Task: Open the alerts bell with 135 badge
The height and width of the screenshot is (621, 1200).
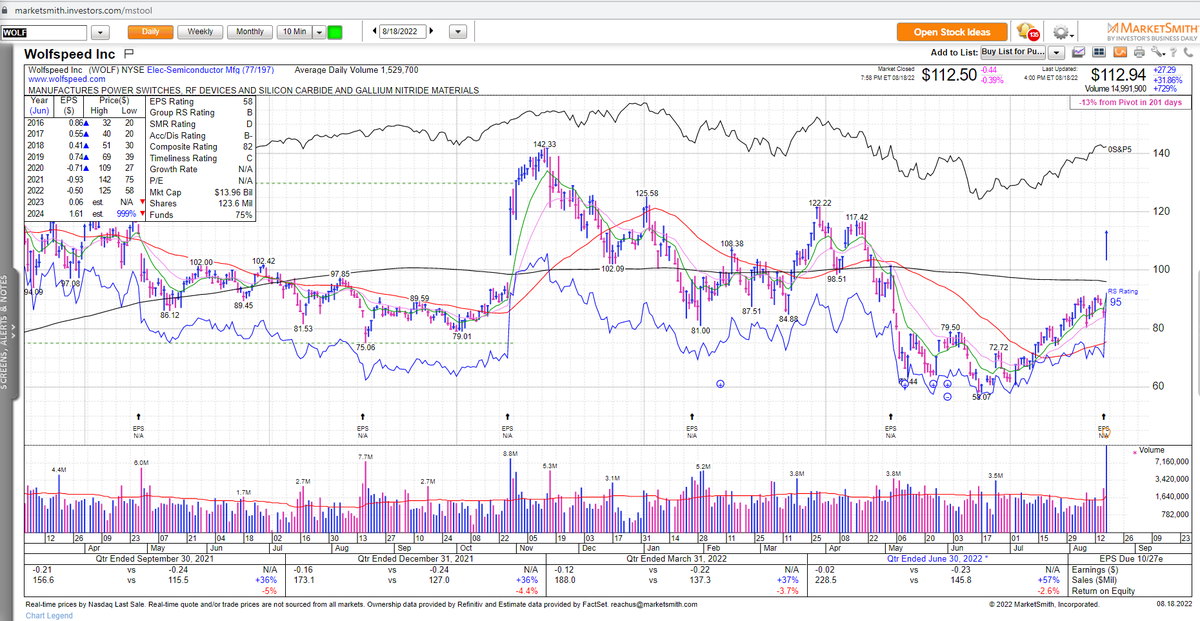Action: coord(1028,31)
